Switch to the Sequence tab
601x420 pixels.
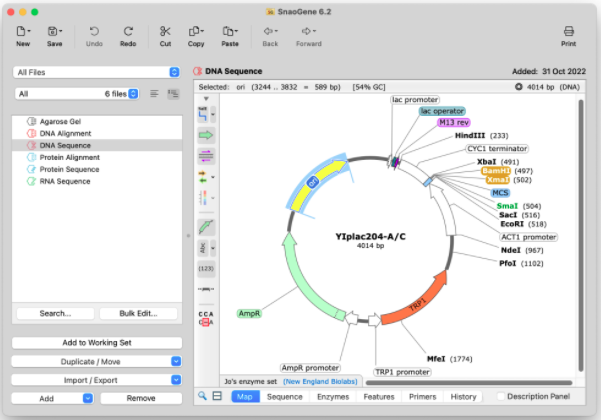[284, 397]
